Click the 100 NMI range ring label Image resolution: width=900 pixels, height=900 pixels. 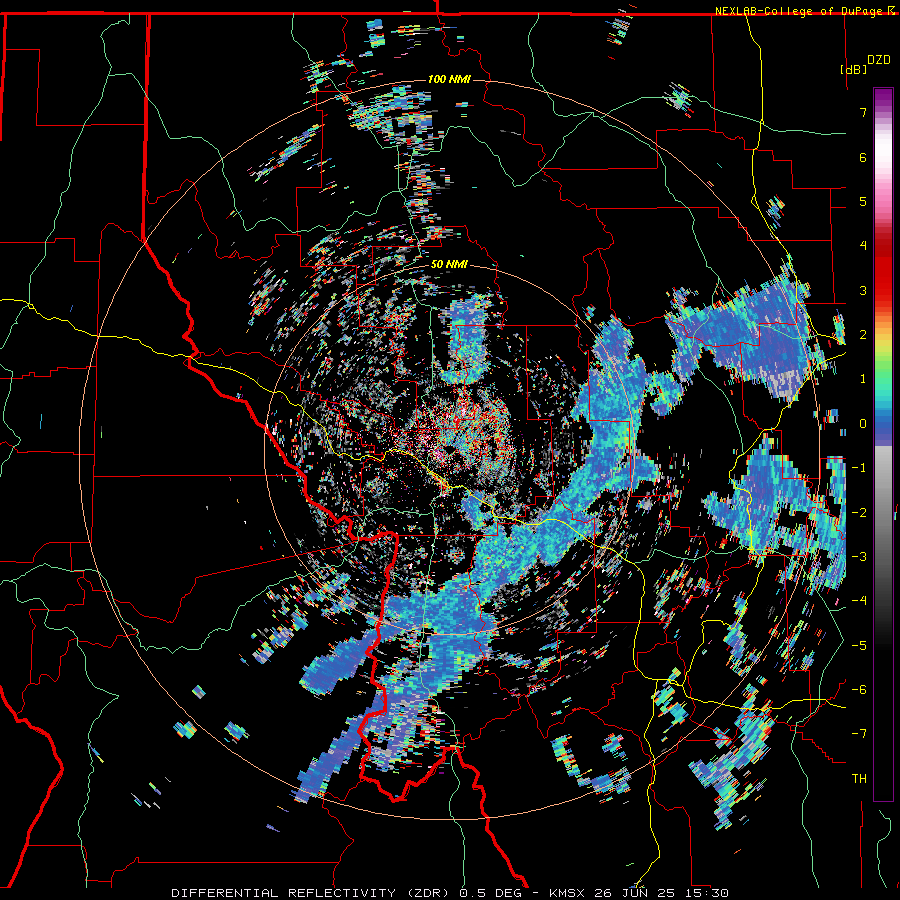449,79
